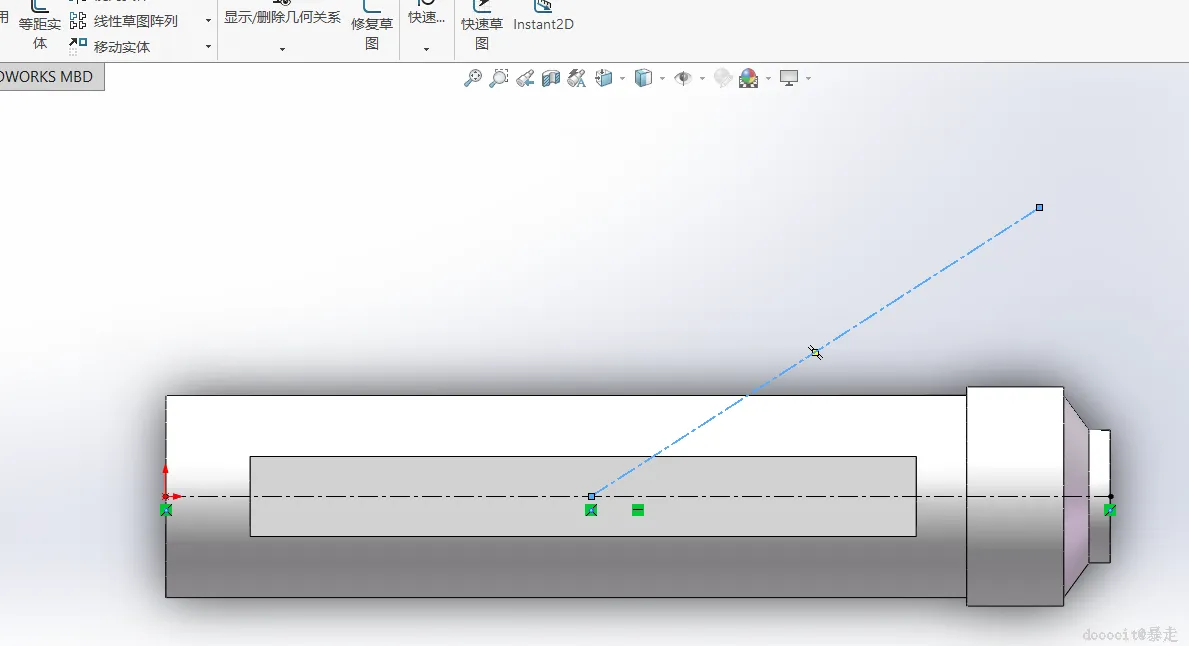Click the View Settings monitor icon
1189x646 pixels.
[x=789, y=78]
